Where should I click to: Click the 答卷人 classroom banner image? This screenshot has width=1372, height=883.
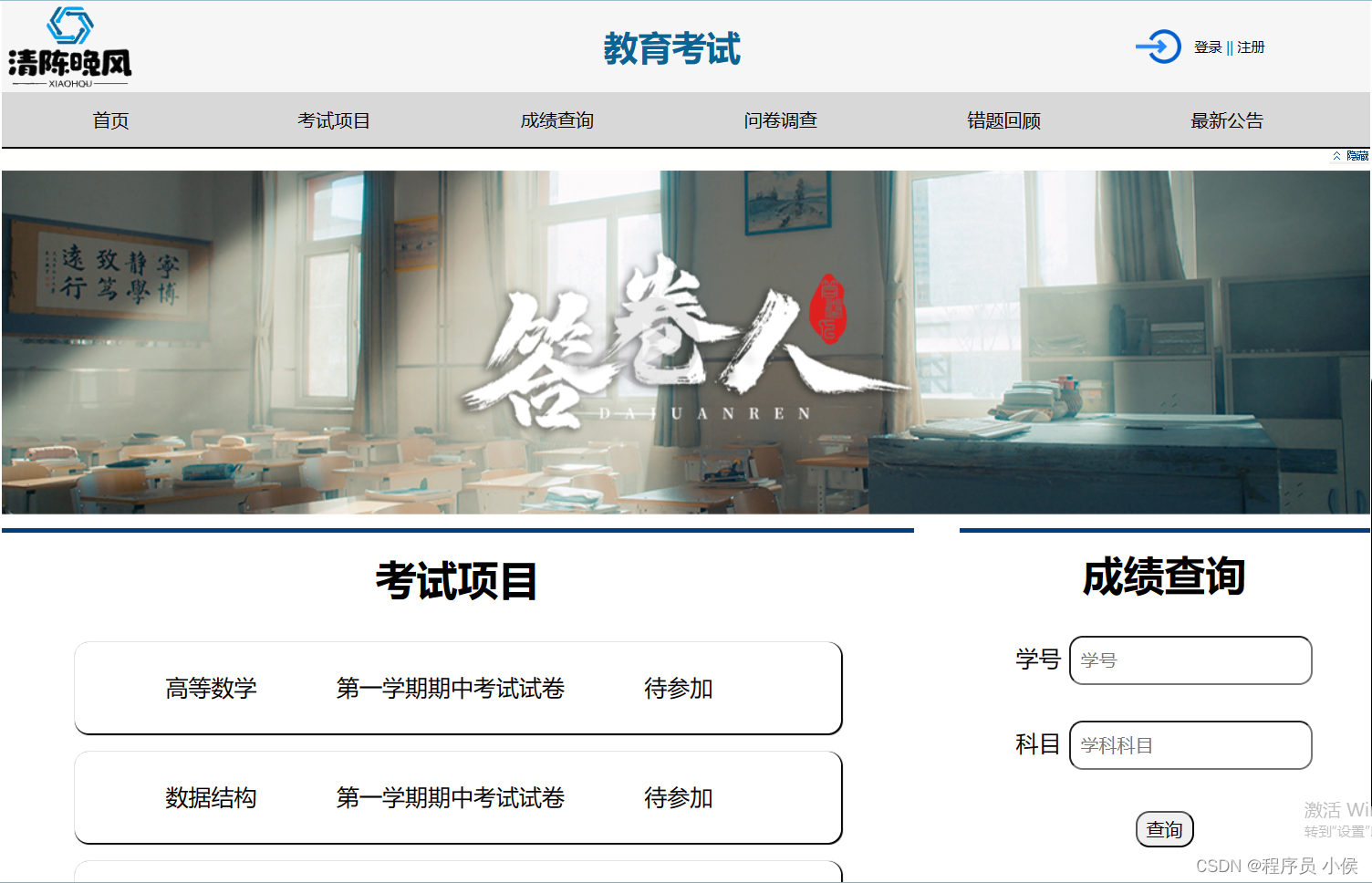pos(686,342)
